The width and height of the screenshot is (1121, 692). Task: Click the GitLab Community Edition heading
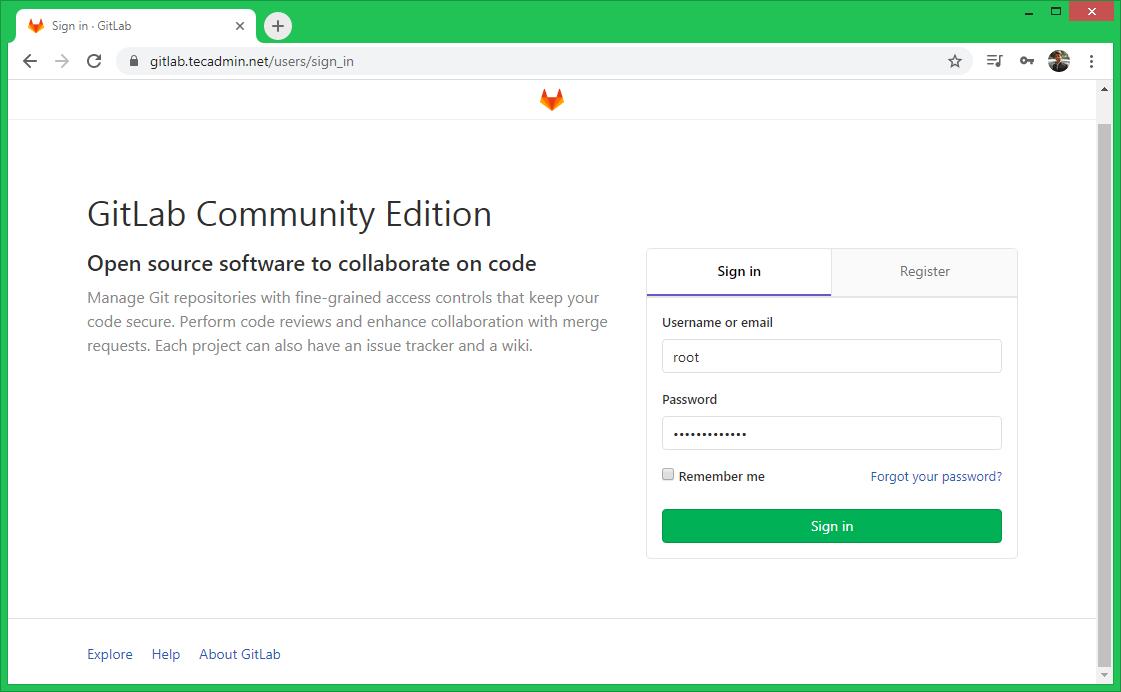(290, 214)
